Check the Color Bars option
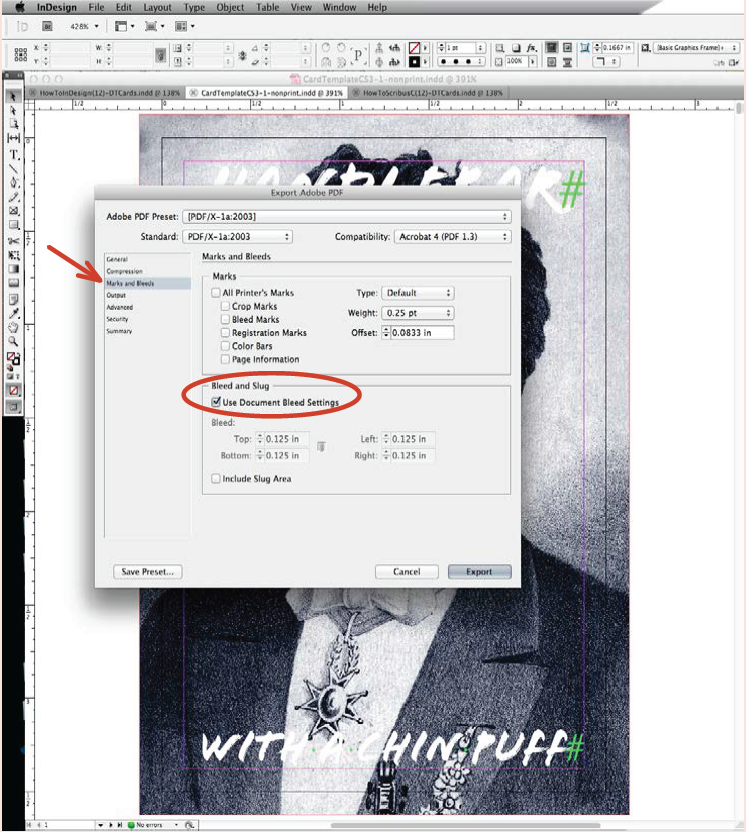 [x=225, y=346]
